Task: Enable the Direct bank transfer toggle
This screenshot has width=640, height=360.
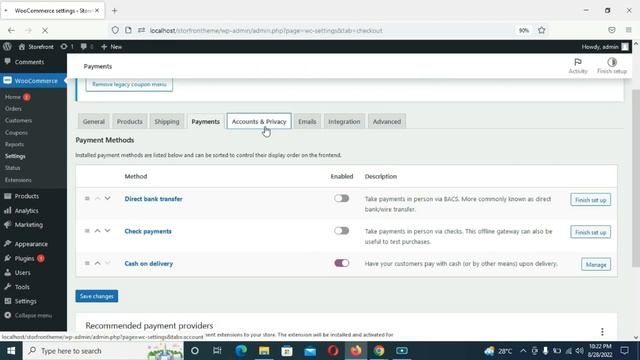Action: 341,198
